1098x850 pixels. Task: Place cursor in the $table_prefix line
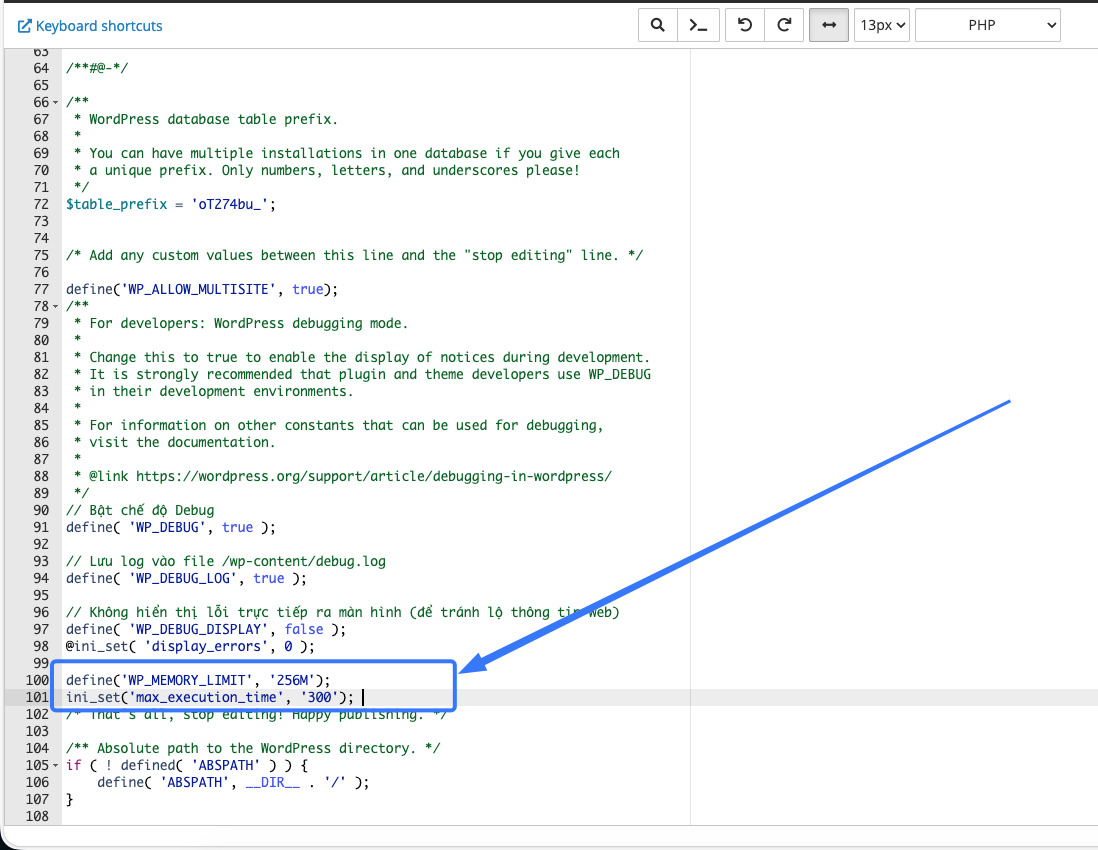[170, 204]
